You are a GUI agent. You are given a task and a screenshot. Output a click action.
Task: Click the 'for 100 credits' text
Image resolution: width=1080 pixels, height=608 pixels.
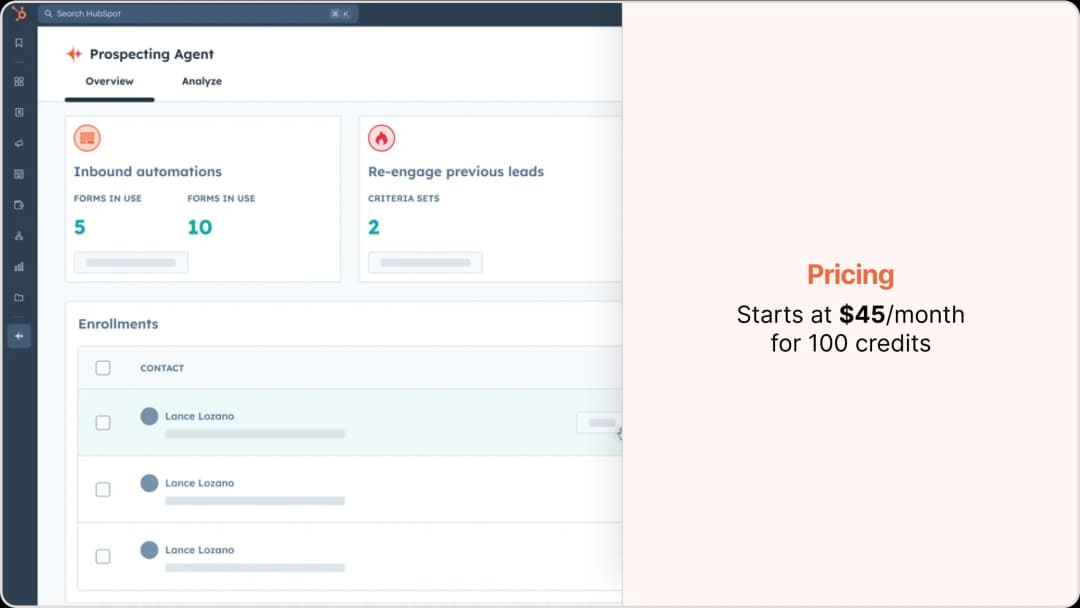click(851, 343)
